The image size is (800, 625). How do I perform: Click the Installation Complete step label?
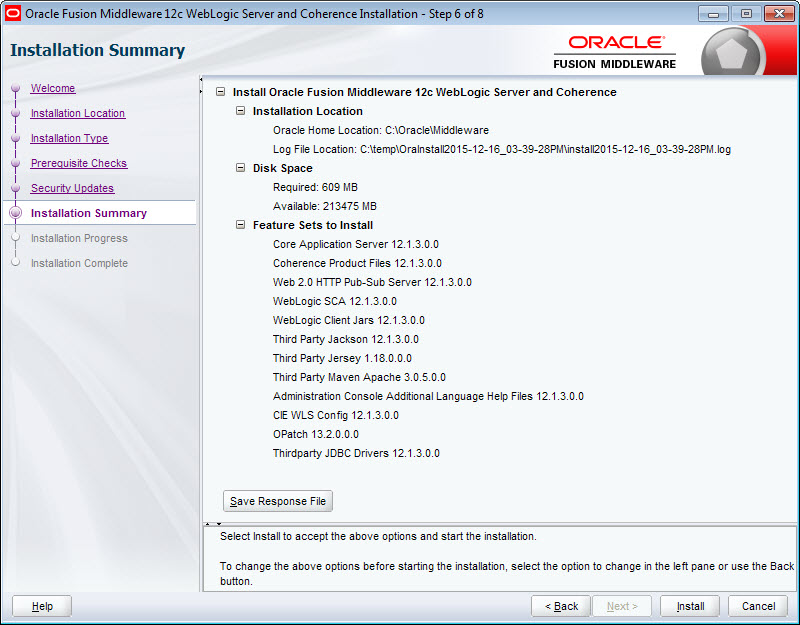coord(79,263)
